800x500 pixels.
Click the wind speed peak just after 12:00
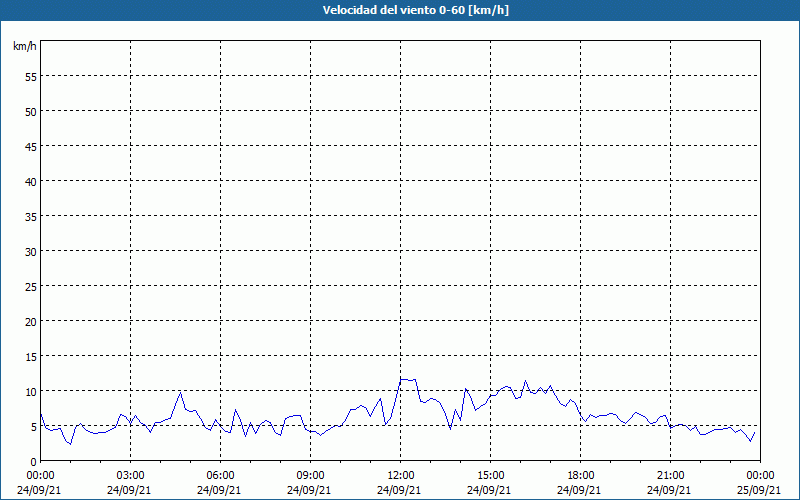408,379
